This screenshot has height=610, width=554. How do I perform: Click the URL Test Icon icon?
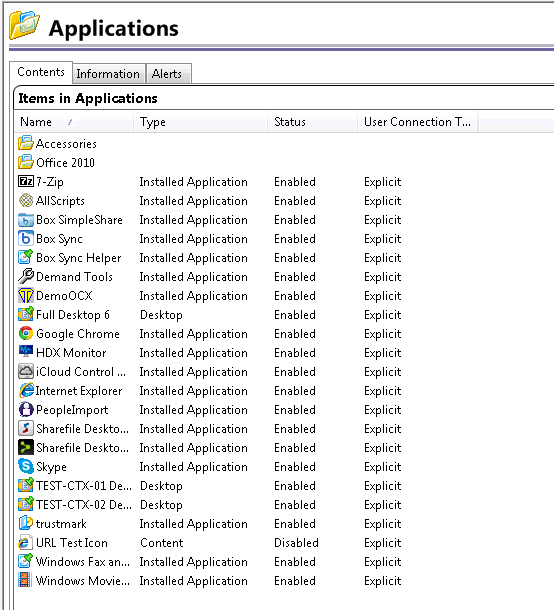26,542
